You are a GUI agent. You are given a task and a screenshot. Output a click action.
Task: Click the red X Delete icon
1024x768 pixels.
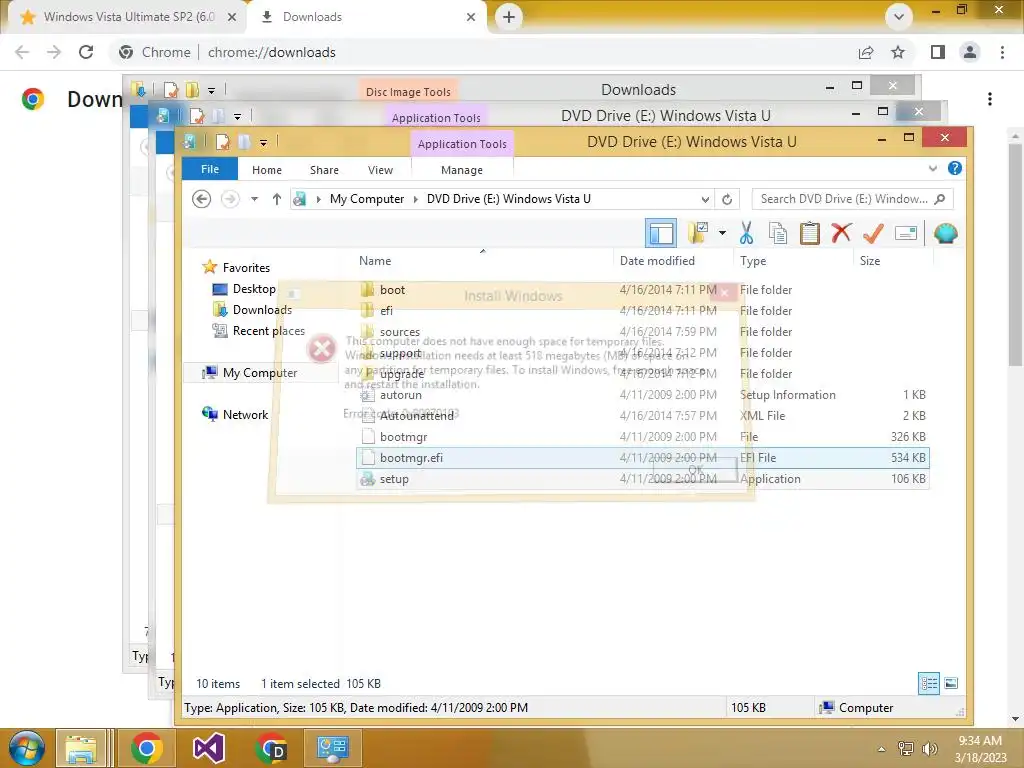tap(841, 232)
